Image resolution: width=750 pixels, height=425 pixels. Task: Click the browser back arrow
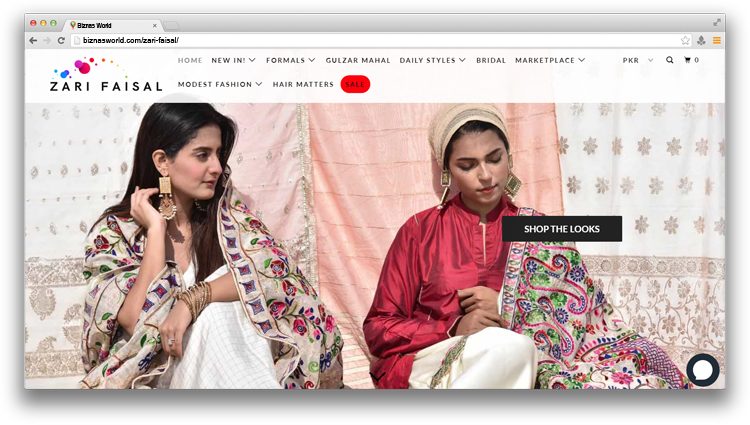pos(33,40)
